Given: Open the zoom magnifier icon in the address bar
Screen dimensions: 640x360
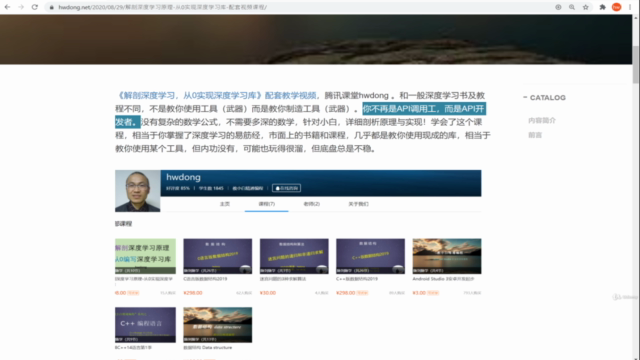Looking at the screenshot, I should click(x=572, y=7).
